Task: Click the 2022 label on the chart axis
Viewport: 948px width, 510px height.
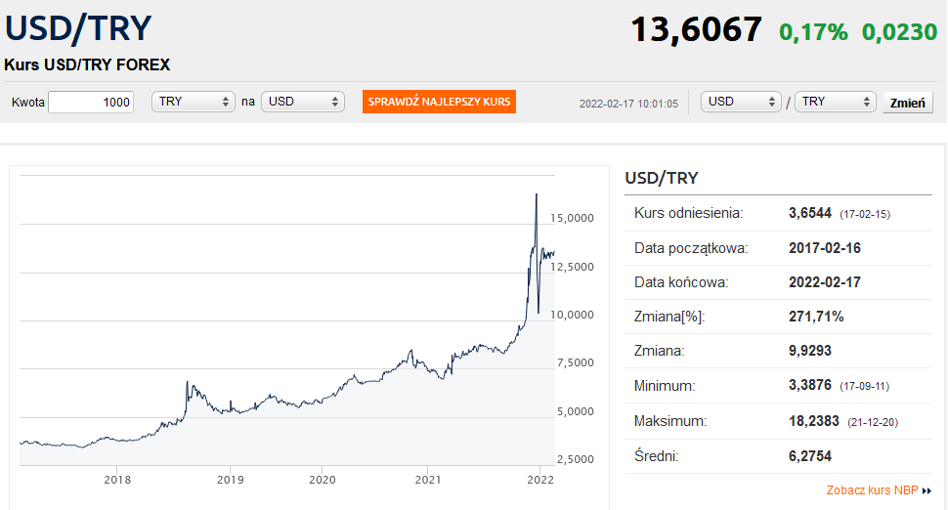Action: tap(539, 480)
